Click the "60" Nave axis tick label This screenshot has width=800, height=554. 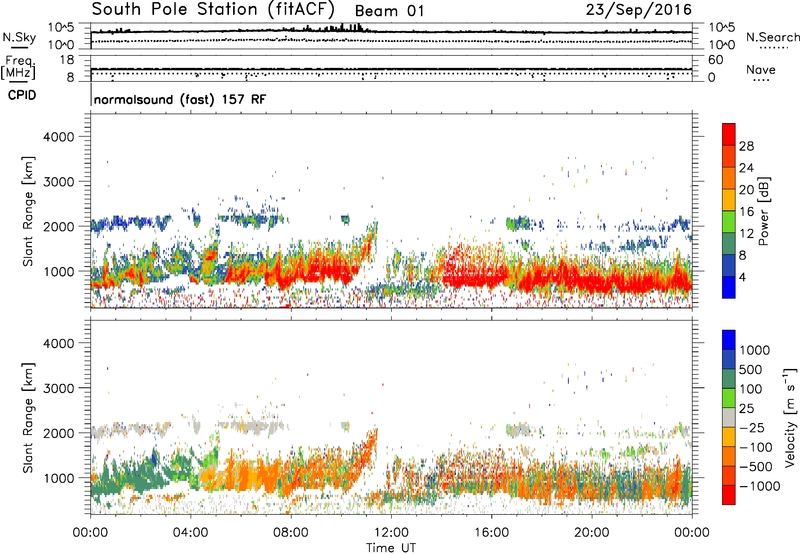[x=715, y=60]
